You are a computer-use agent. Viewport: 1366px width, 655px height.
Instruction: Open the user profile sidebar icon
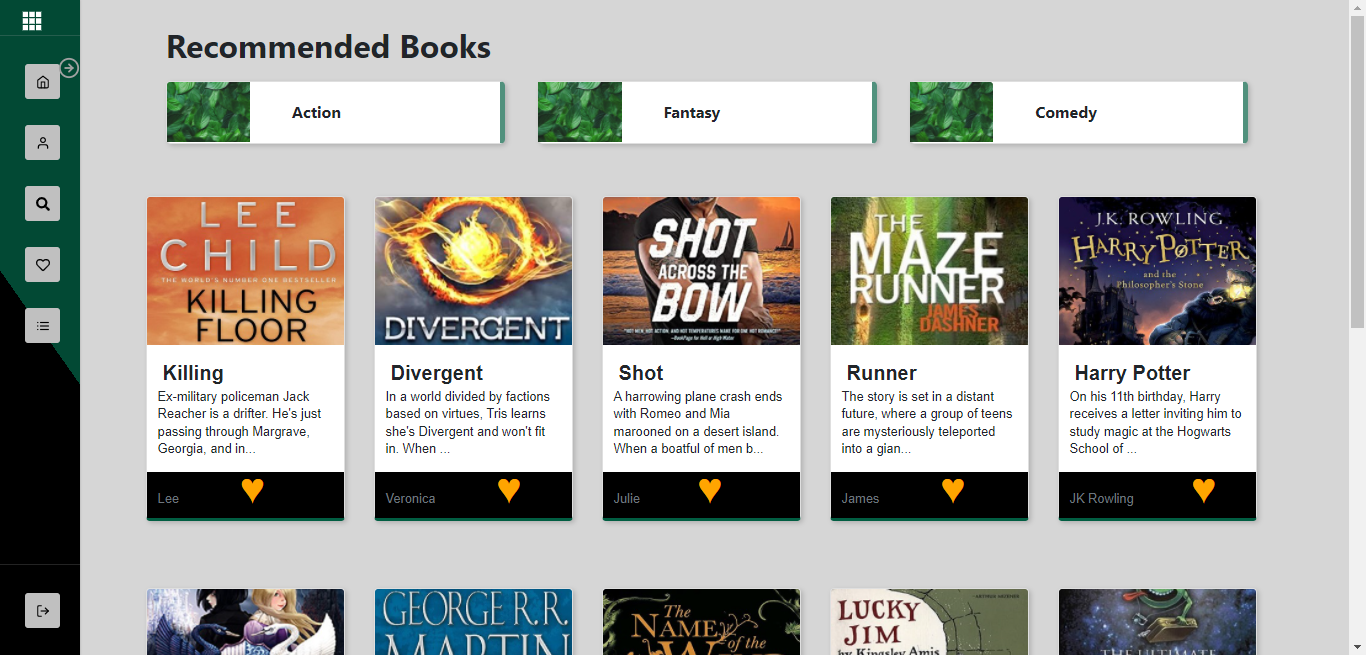pos(42,143)
